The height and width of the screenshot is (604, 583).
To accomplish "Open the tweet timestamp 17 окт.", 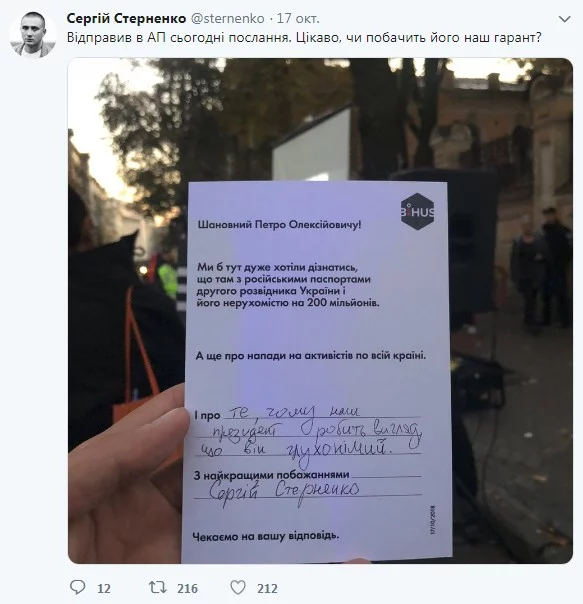I will [x=298, y=18].
